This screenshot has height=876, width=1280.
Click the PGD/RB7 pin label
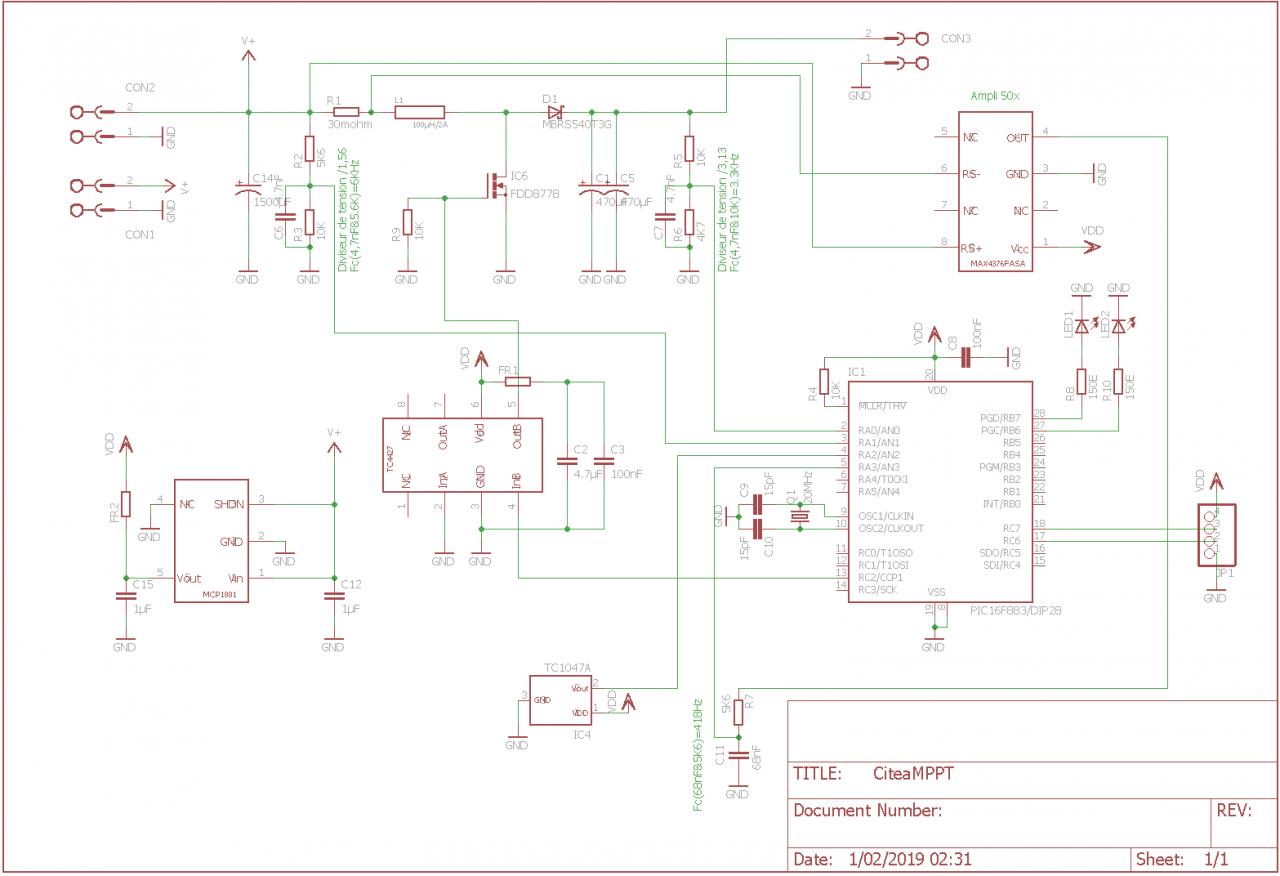coord(1000,417)
